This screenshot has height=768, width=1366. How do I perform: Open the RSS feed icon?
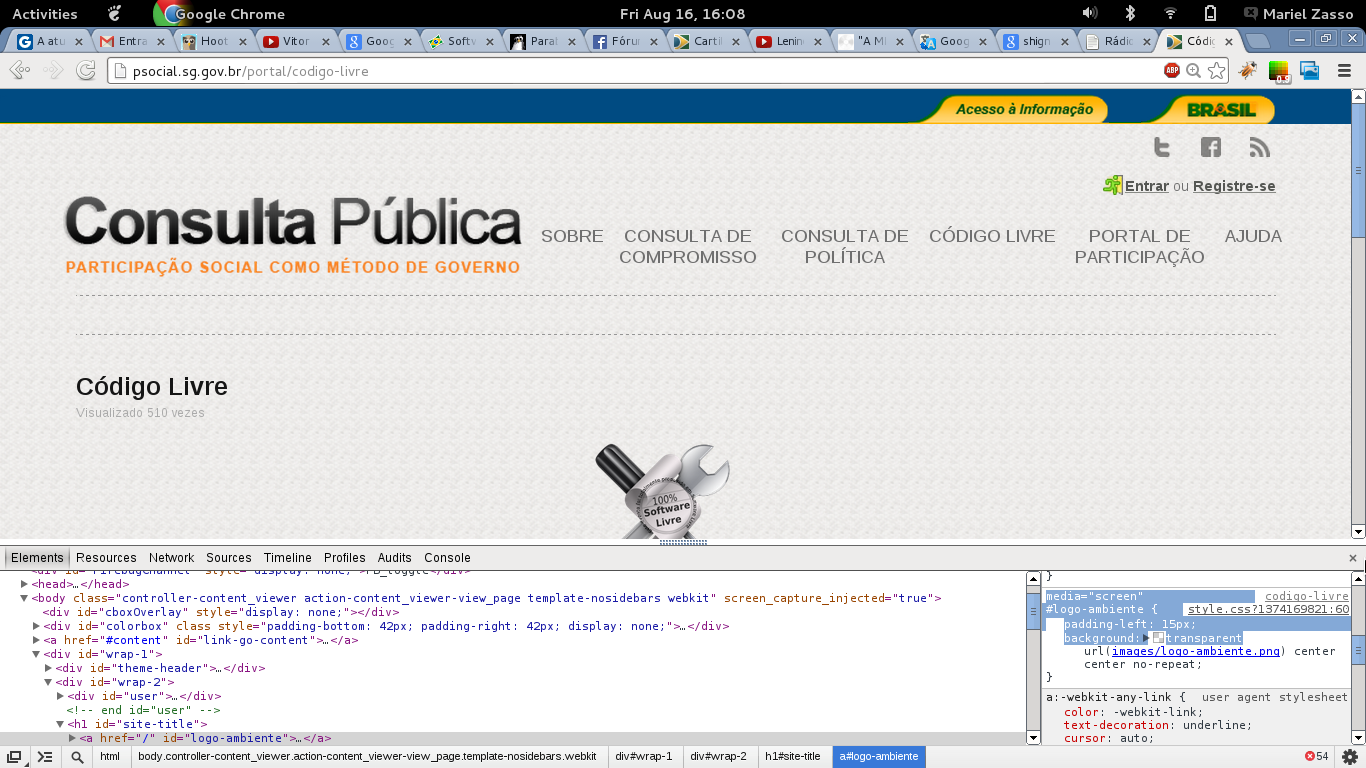pos(1260,148)
